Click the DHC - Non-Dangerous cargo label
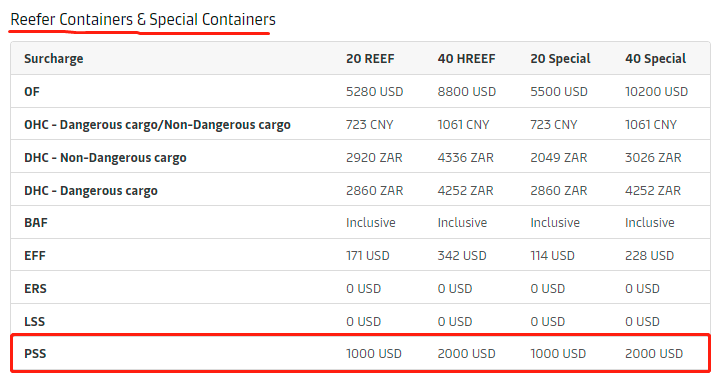Image resolution: width=721 pixels, height=383 pixels. click(x=105, y=158)
